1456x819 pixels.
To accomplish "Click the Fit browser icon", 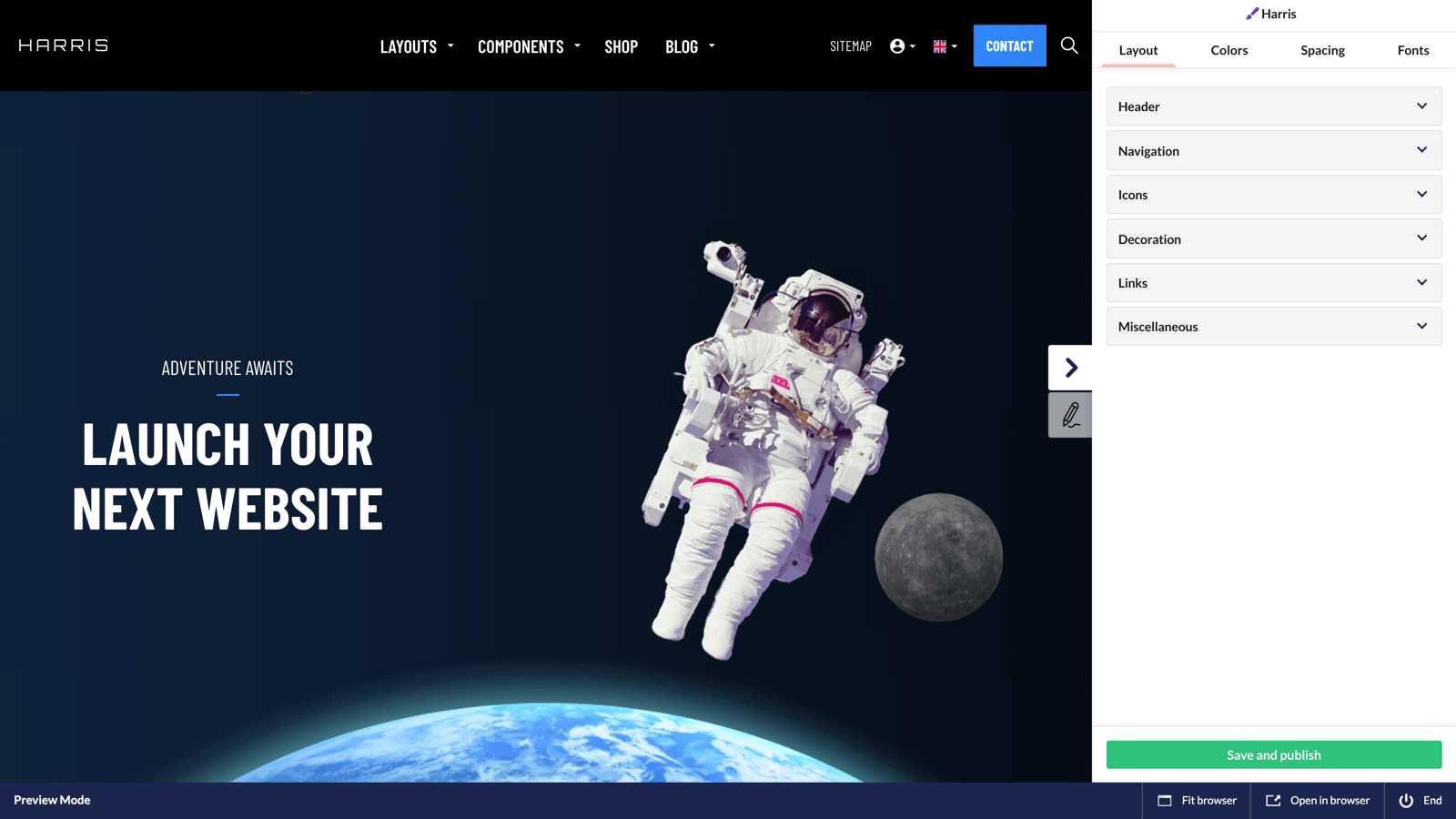I will point(1165,801).
